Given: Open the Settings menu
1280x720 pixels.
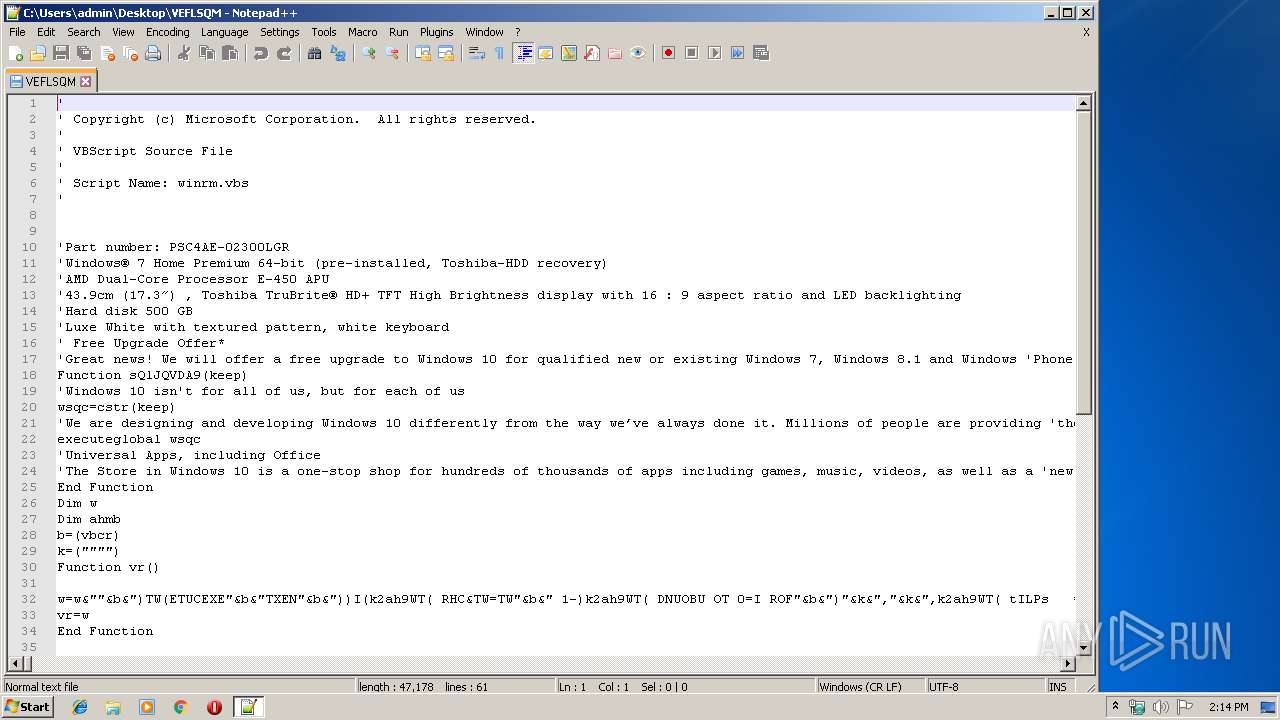Looking at the screenshot, I should [280, 32].
